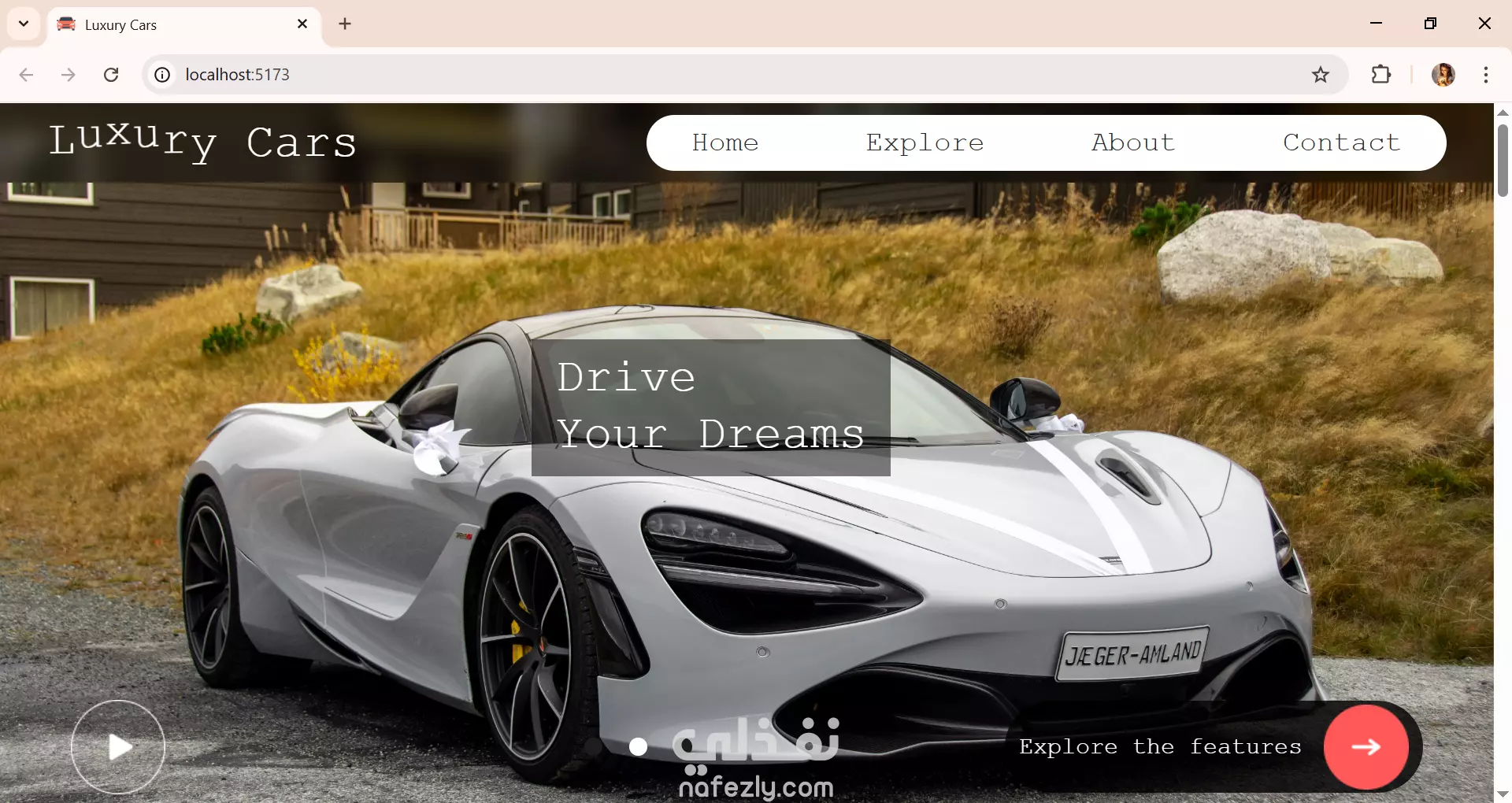Open the Explore nav link

click(925, 142)
